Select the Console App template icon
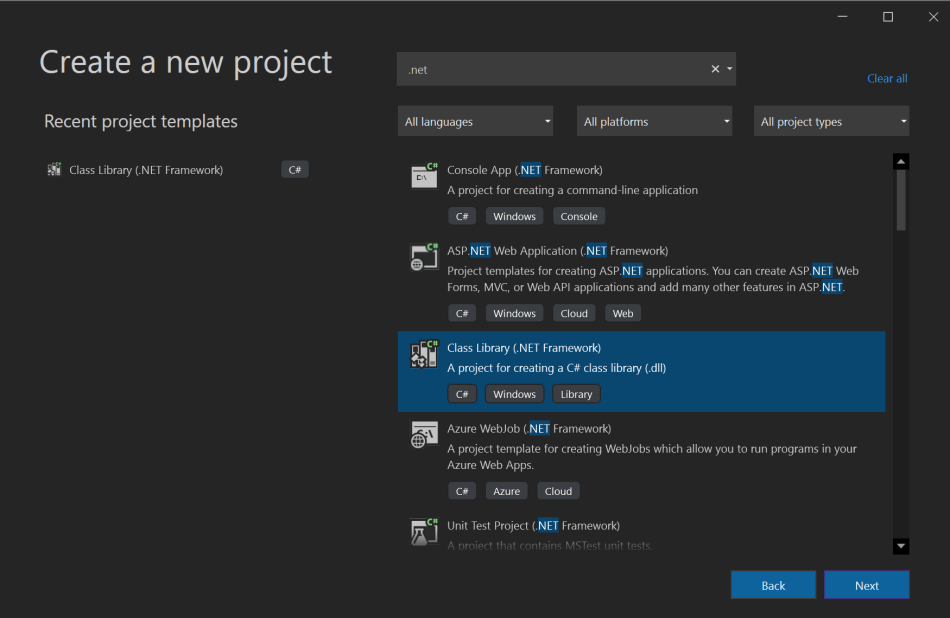The height and width of the screenshot is (618, 950). pos(423,174)
